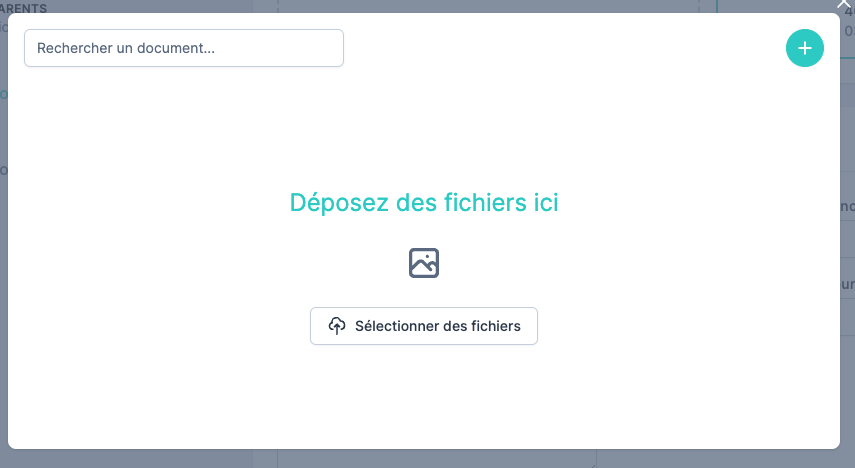Viewport: 855px width, 468px height.
Task: Click the white cross inside teal circle
Action: click(804, 48)
